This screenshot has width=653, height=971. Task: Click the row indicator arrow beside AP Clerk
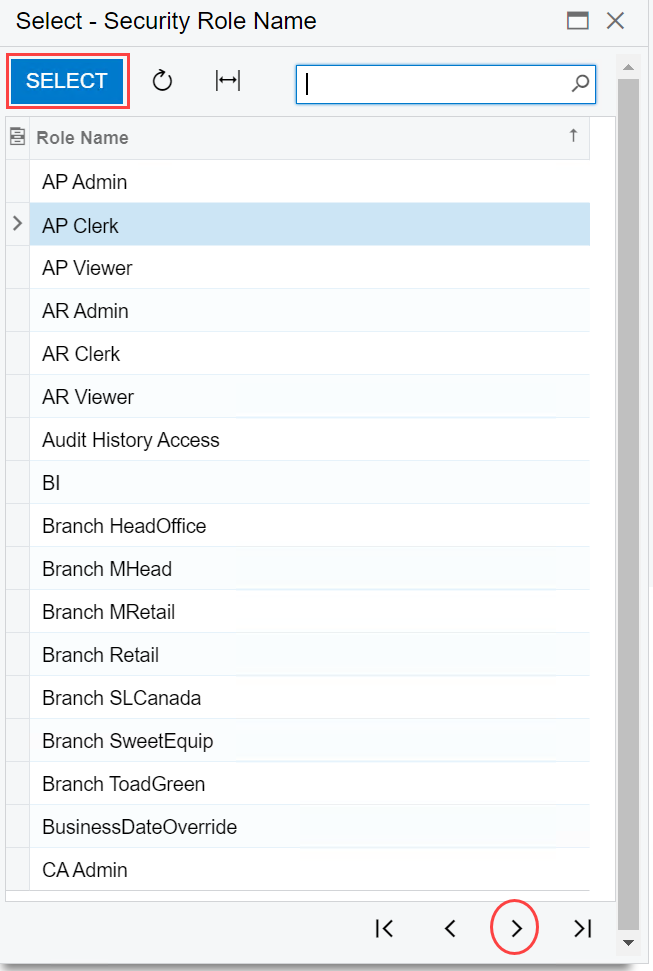(17, 225)
